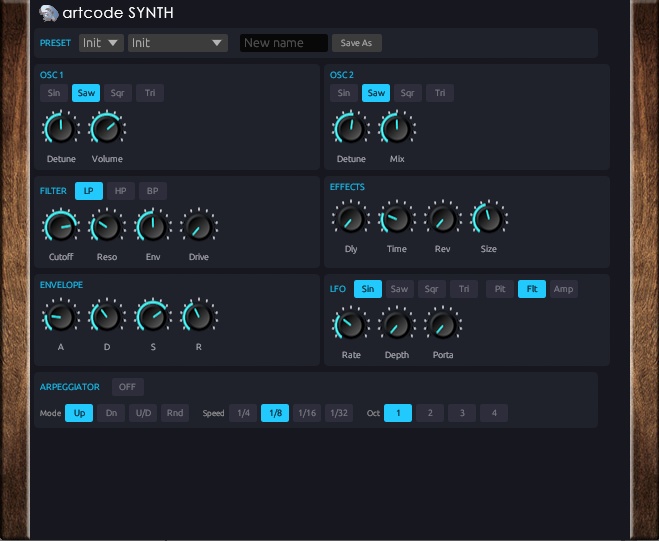
Task: Set arpeggiator octave range to 3
Action: (462, 413)
